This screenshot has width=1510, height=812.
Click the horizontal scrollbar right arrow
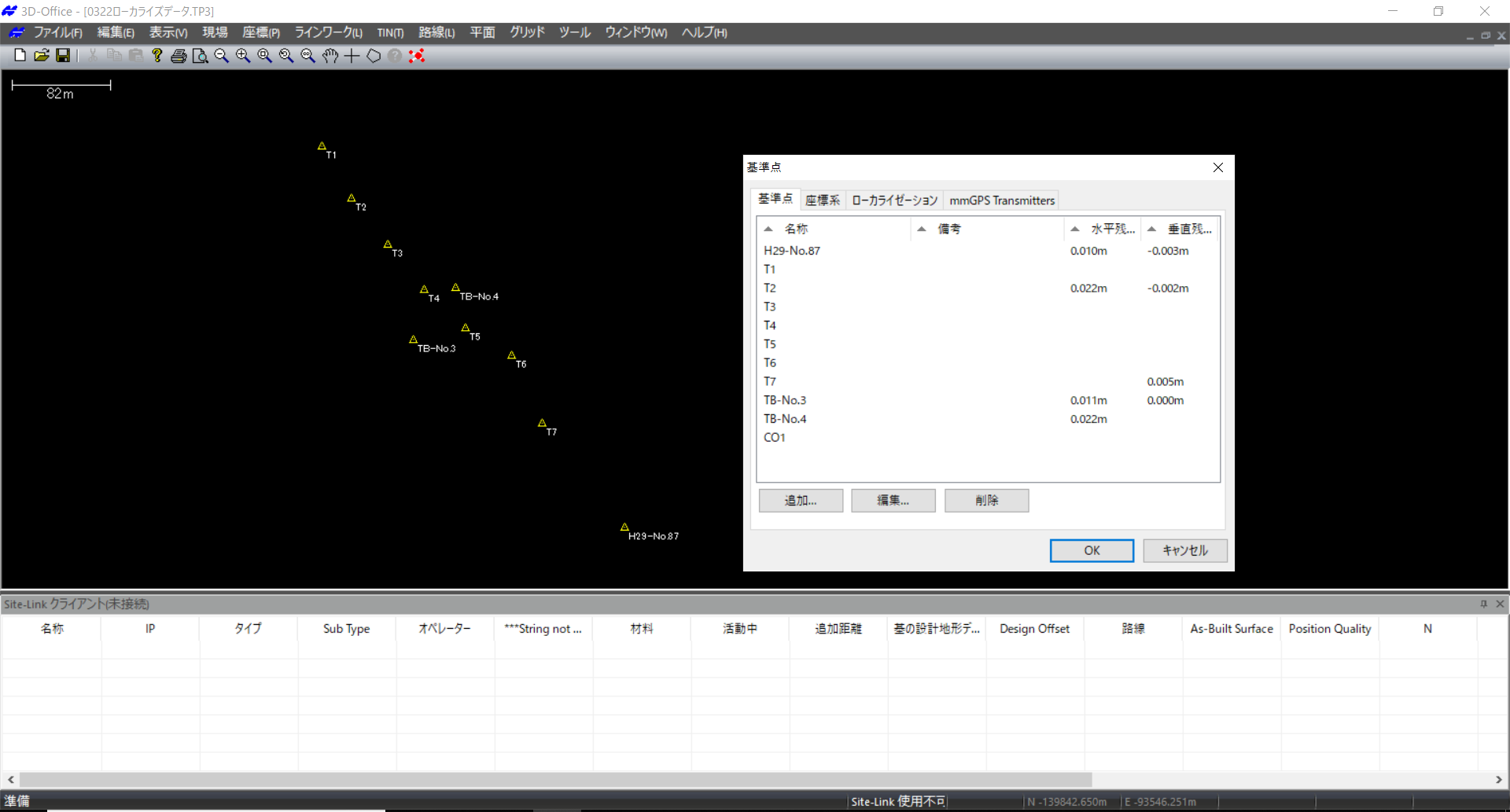coord(1498,779)
